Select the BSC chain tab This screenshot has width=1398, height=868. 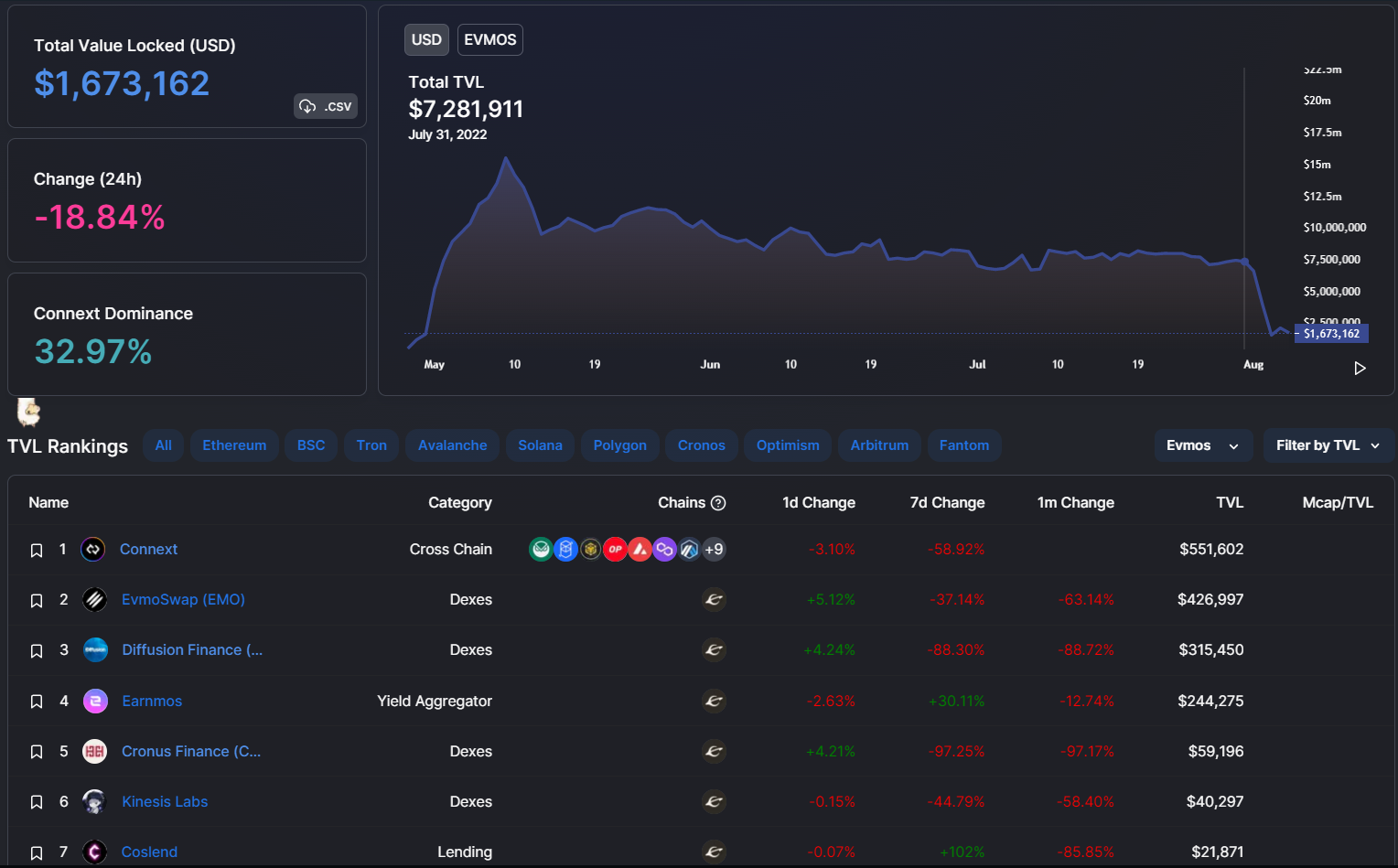point(311,445)
